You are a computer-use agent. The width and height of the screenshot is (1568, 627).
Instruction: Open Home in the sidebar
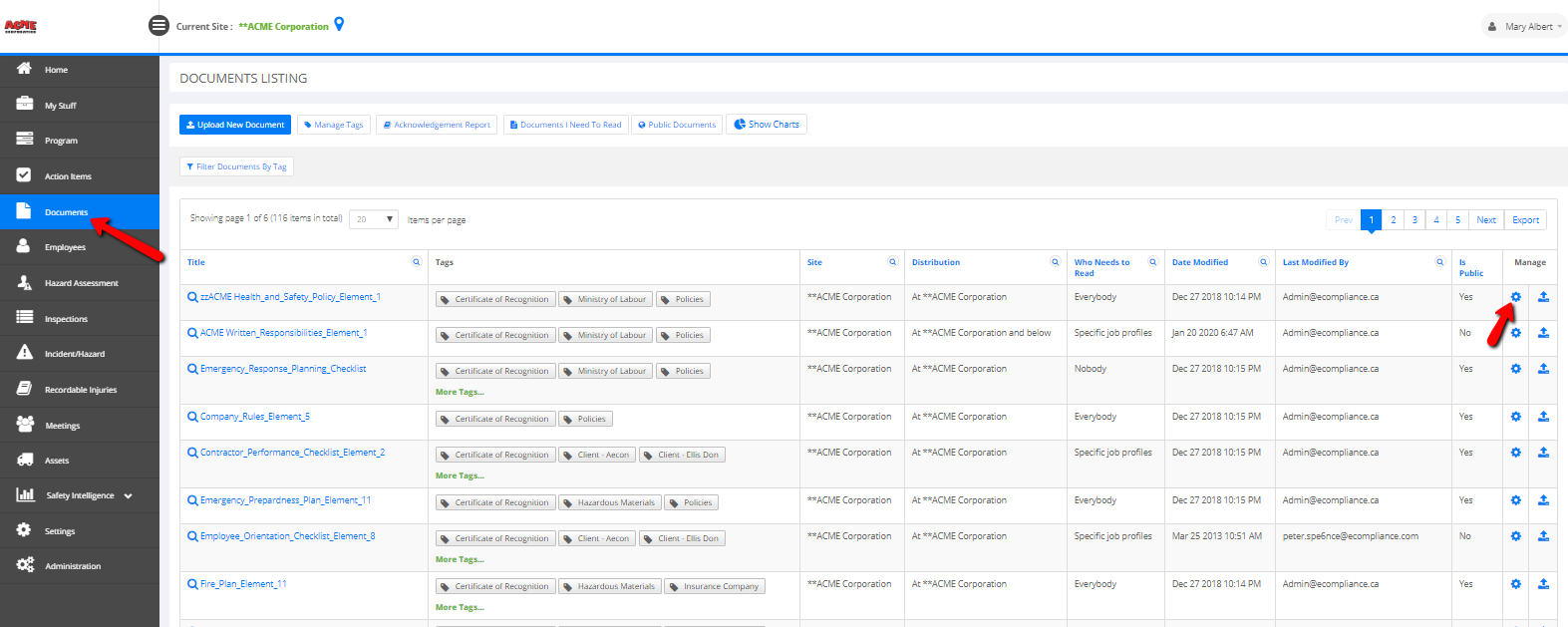click(80, 70)
